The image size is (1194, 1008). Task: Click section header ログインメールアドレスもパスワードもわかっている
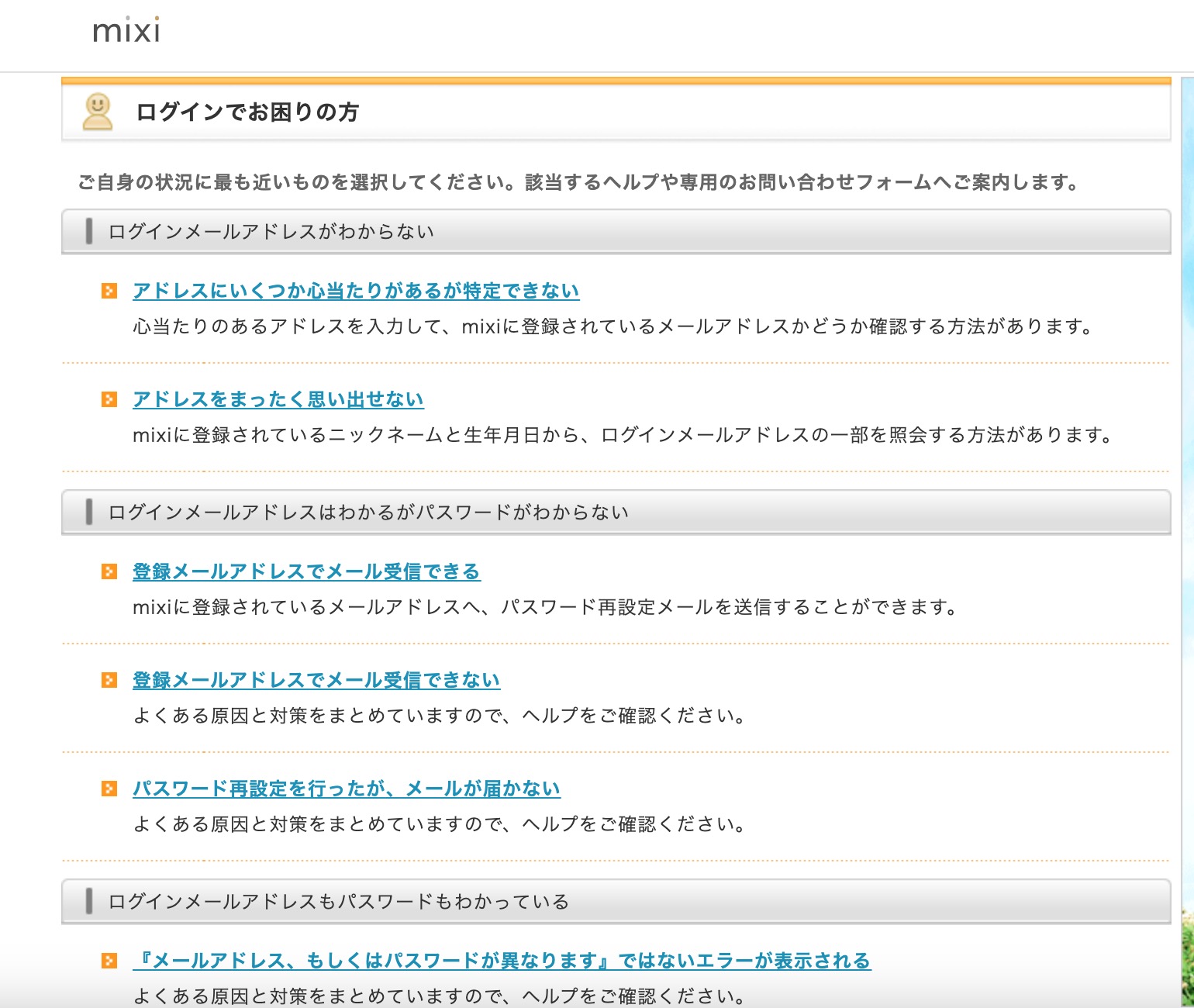pos(616,901)
